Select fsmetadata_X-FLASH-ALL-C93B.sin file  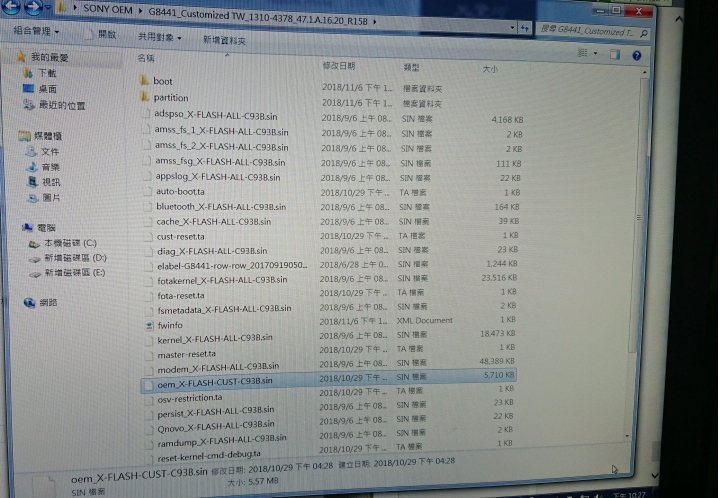(x=224, y=310)
